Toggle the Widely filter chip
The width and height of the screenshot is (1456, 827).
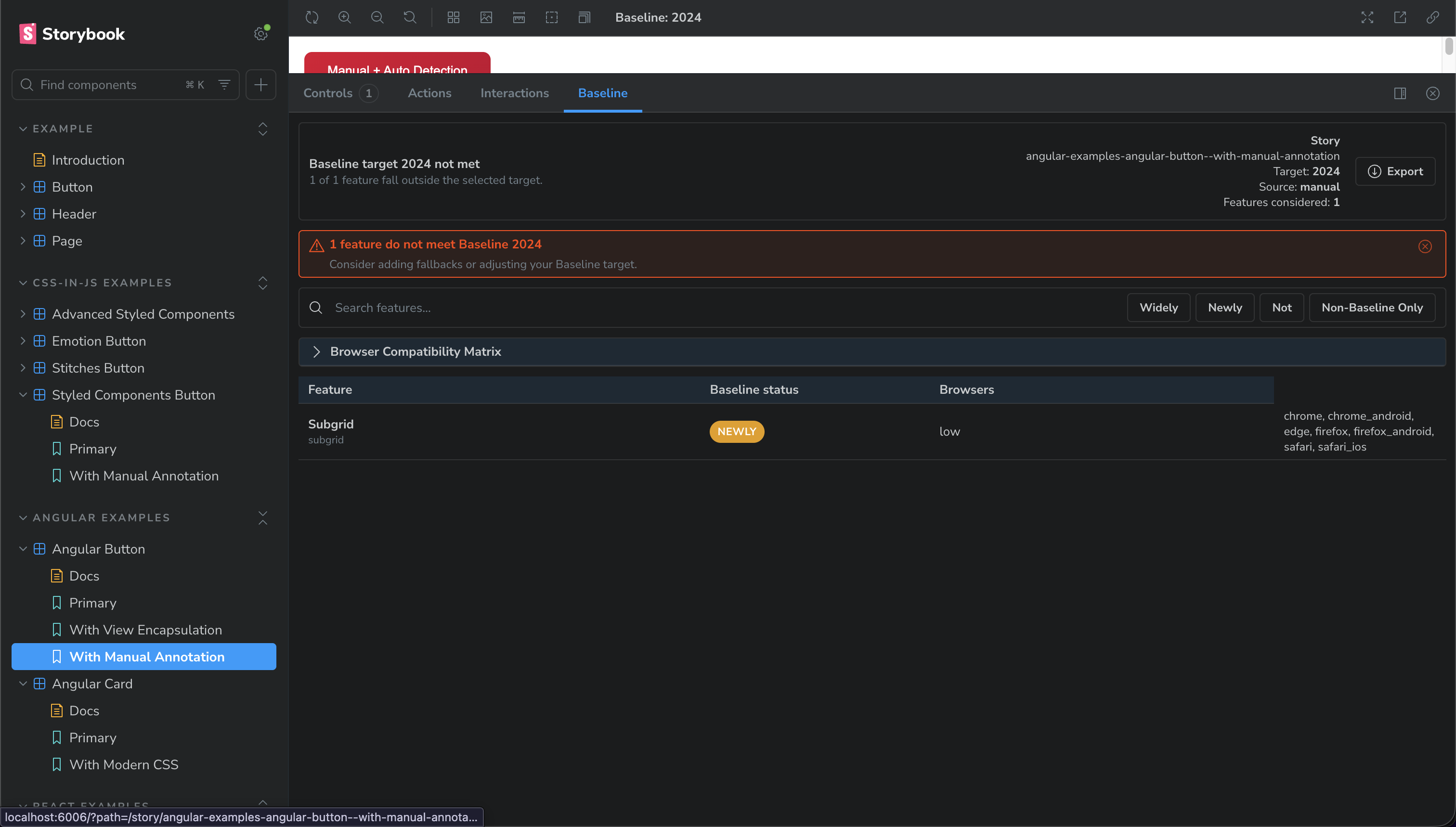coord(1158,307)
